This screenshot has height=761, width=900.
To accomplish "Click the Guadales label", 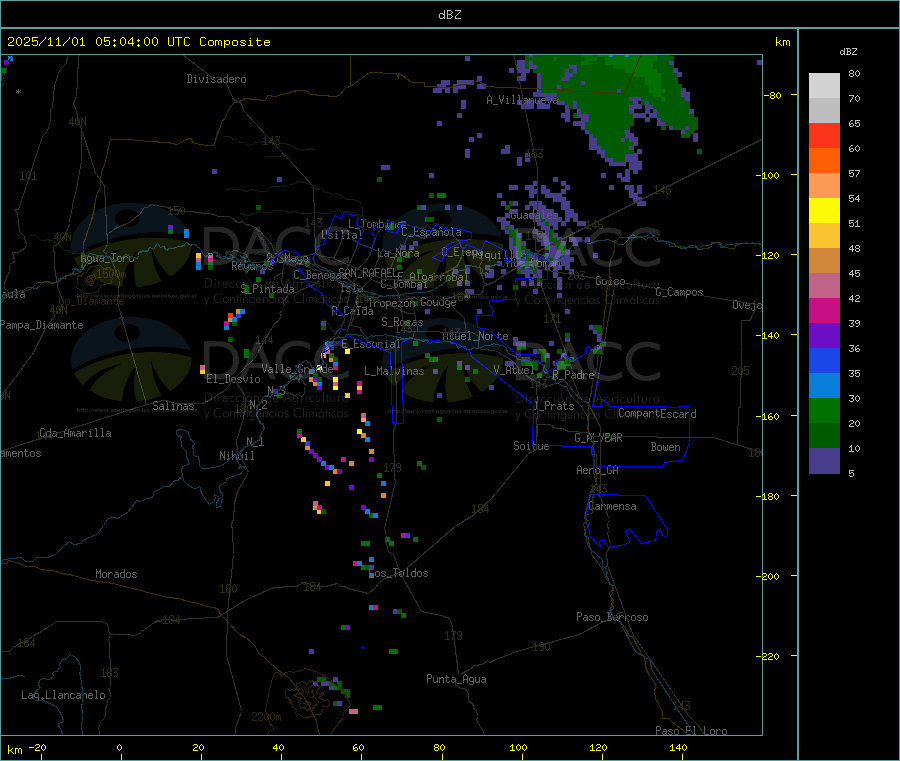I will tap(534, 215).
